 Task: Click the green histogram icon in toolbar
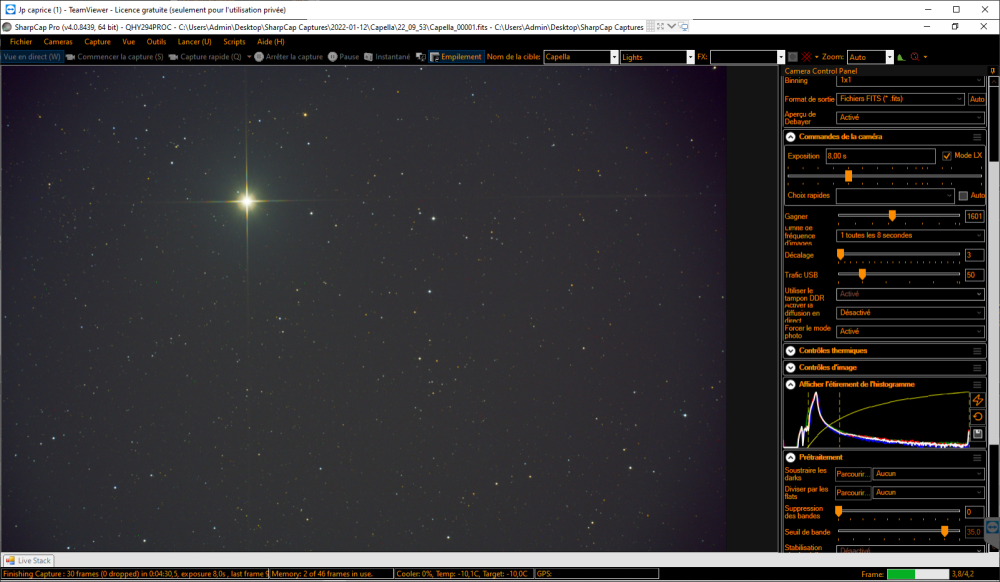click(x=901, y=57)
